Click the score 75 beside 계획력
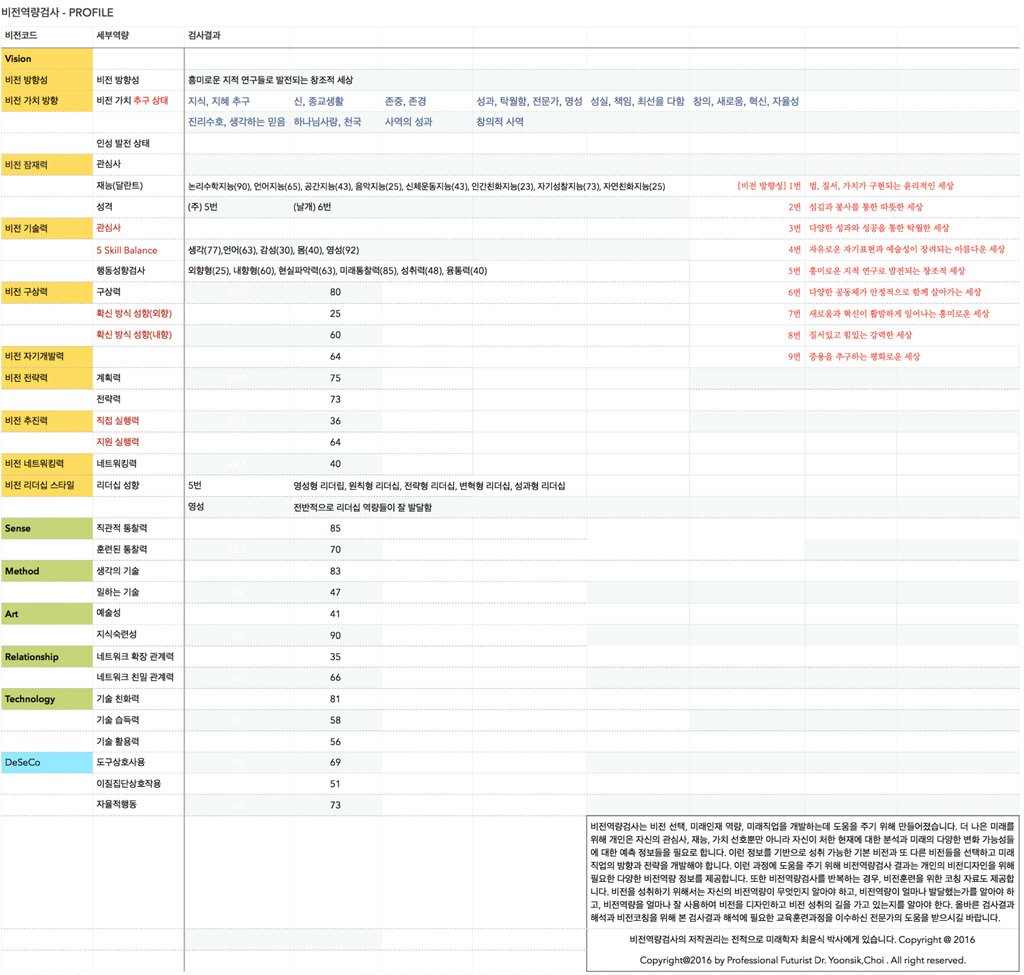1024x975 pixels. coord(335,378)
